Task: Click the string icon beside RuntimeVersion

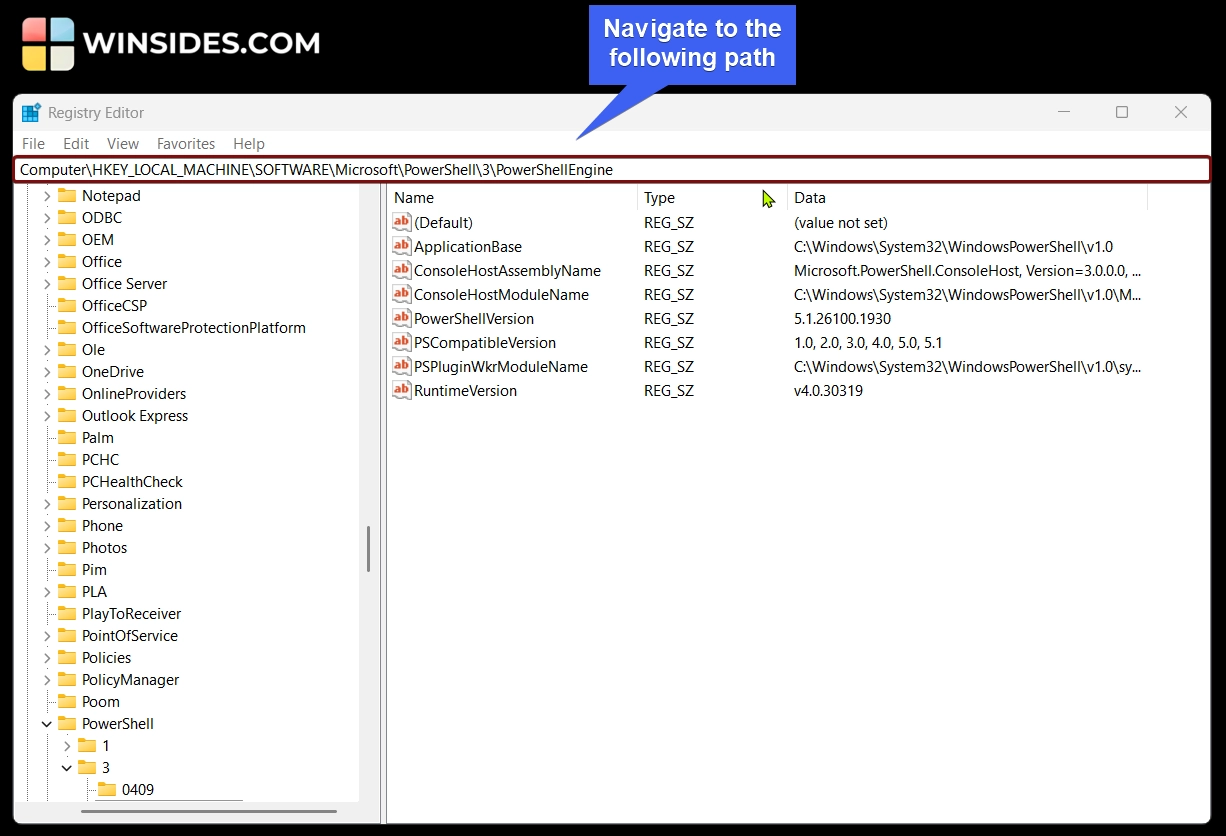Action: tap(402, 390)
